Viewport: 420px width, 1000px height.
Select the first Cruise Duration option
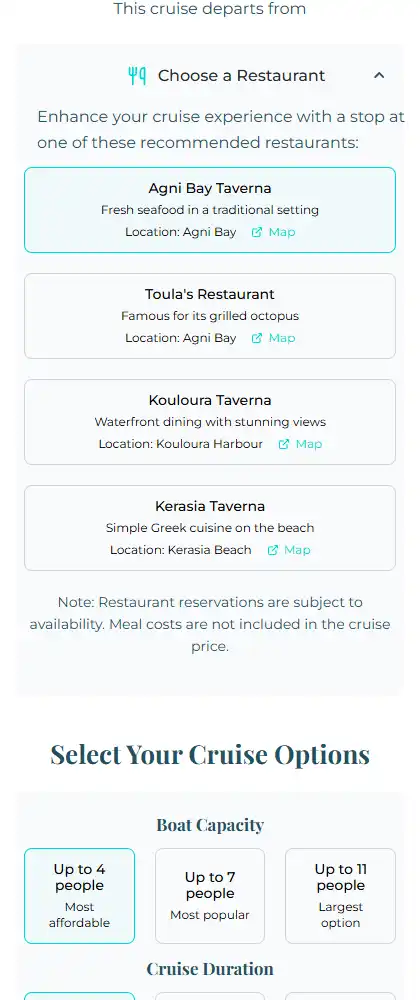tap(80, 996)
